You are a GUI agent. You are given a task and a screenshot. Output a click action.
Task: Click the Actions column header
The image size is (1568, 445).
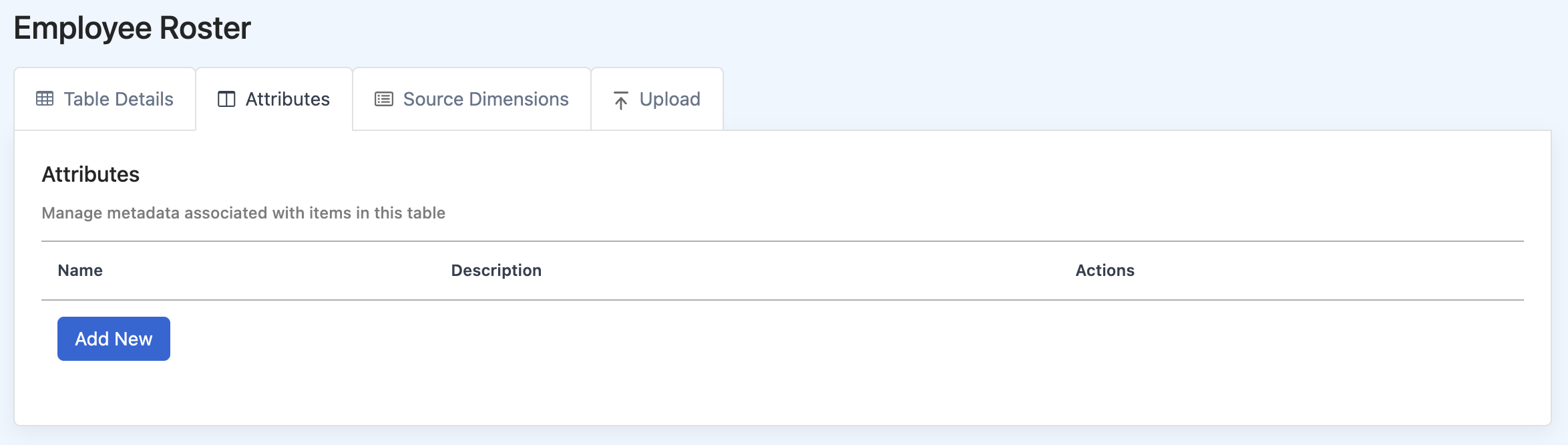[x=1105, y=271]
